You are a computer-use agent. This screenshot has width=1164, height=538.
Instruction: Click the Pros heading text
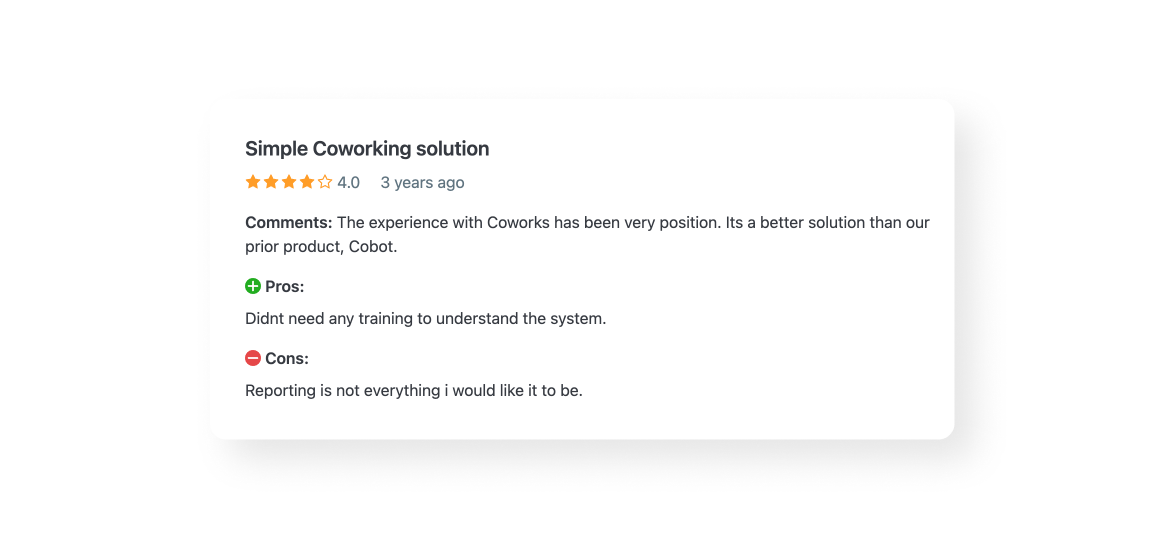point(285,287)
